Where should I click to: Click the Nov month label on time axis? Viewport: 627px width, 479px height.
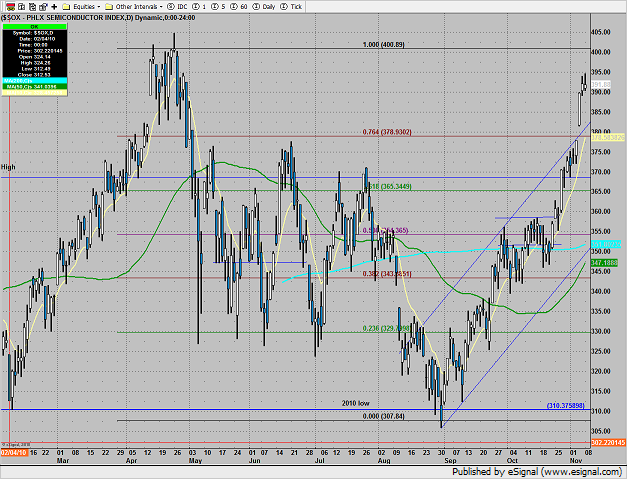(576, 461)
